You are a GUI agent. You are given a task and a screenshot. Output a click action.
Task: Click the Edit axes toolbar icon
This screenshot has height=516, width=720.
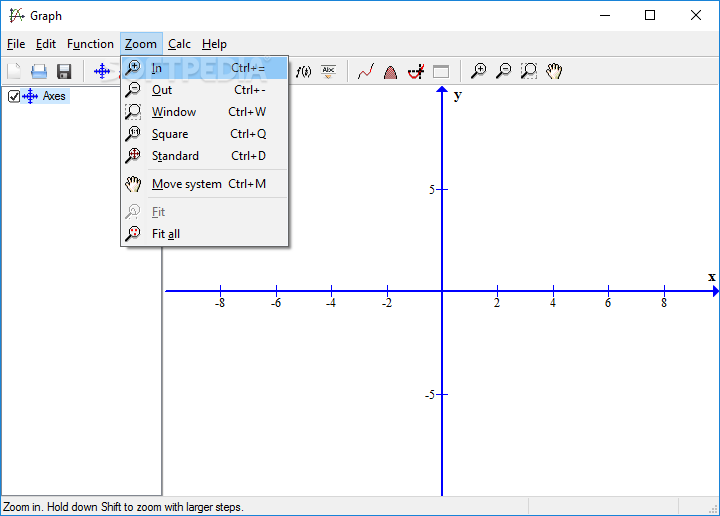coord(102,71)
